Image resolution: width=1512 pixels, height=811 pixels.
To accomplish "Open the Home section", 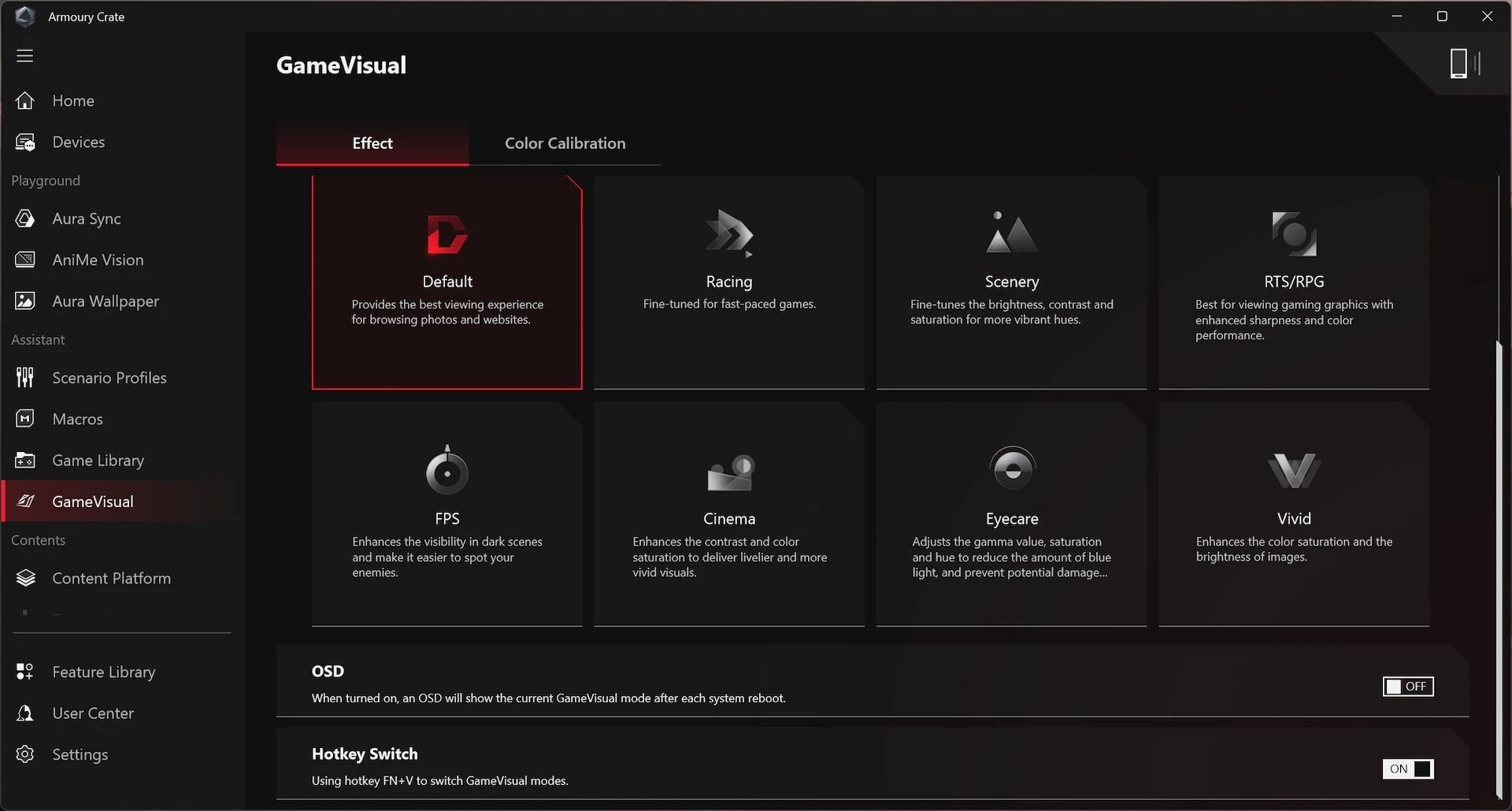I will (72, 100).
